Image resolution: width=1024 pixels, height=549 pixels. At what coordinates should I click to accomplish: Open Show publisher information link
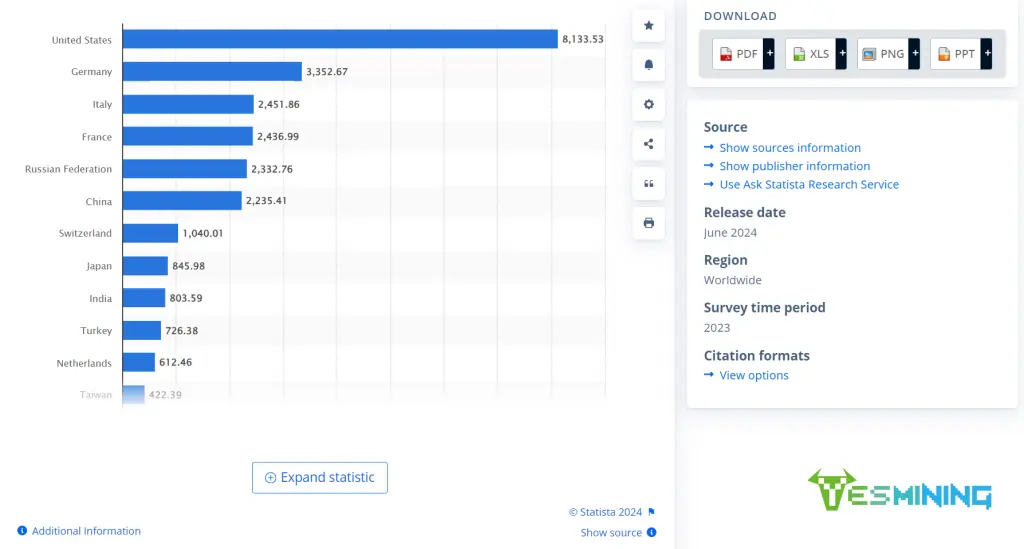pyautogui.click(x=794, y=166)
